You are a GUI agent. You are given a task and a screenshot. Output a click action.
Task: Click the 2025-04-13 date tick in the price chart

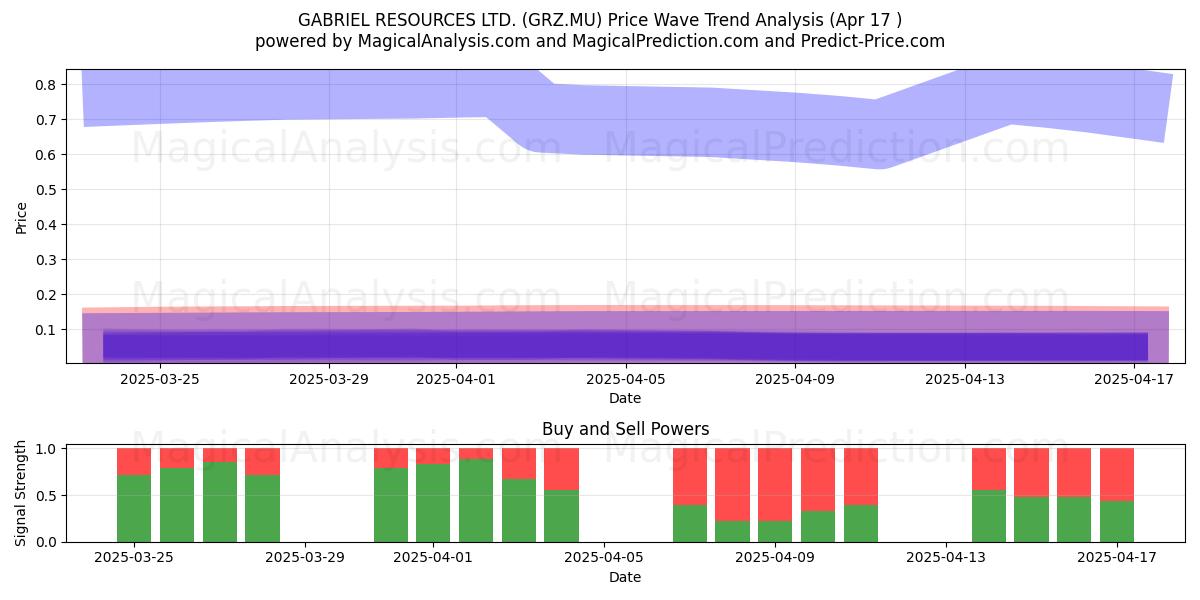pos(965,379)
